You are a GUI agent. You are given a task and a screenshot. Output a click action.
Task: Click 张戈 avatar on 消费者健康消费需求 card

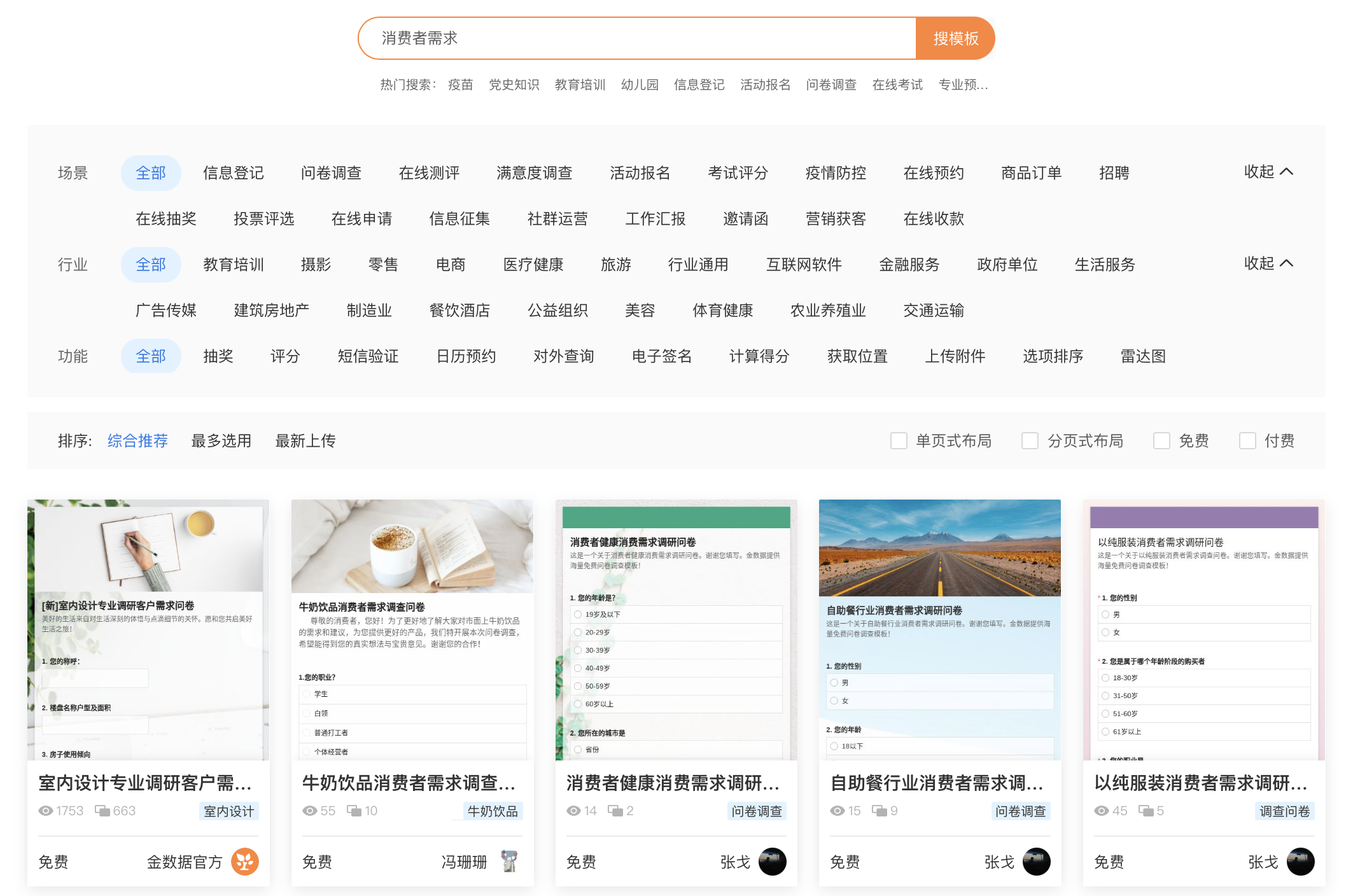(773, 862)
